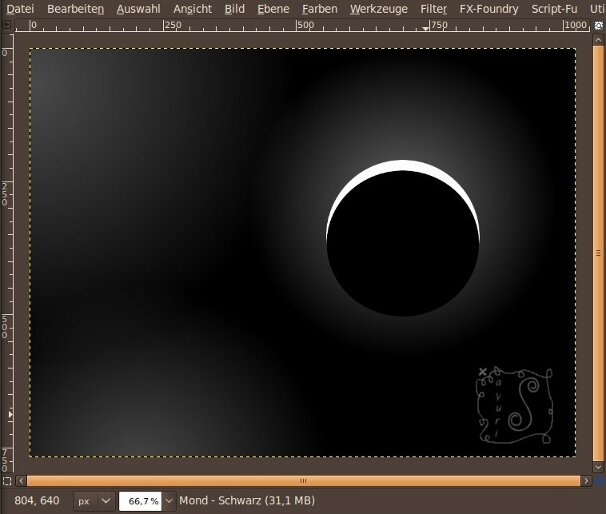Click the horizontal scrollbar right arrow
Image resolution: width=606 pixels, height=514 pixels.
click(x=586, y=481)
